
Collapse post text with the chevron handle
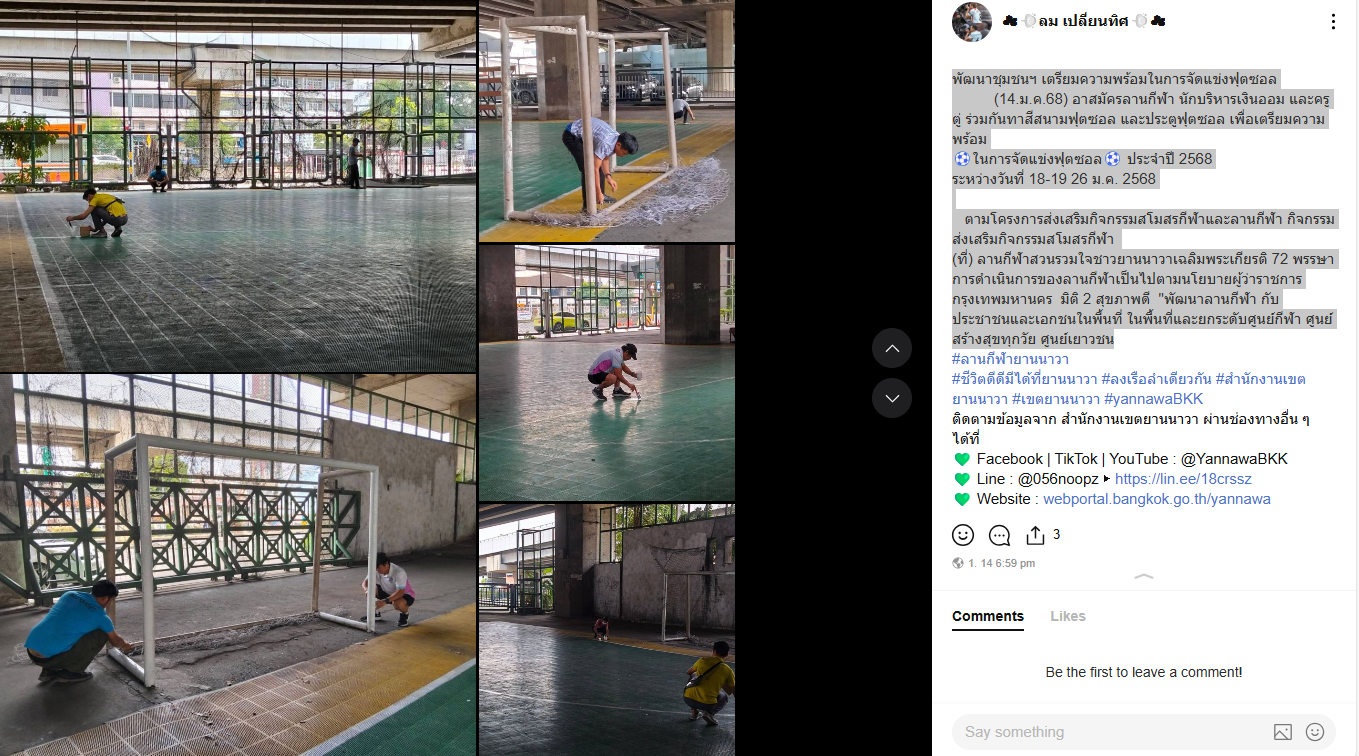(1145, 577)
